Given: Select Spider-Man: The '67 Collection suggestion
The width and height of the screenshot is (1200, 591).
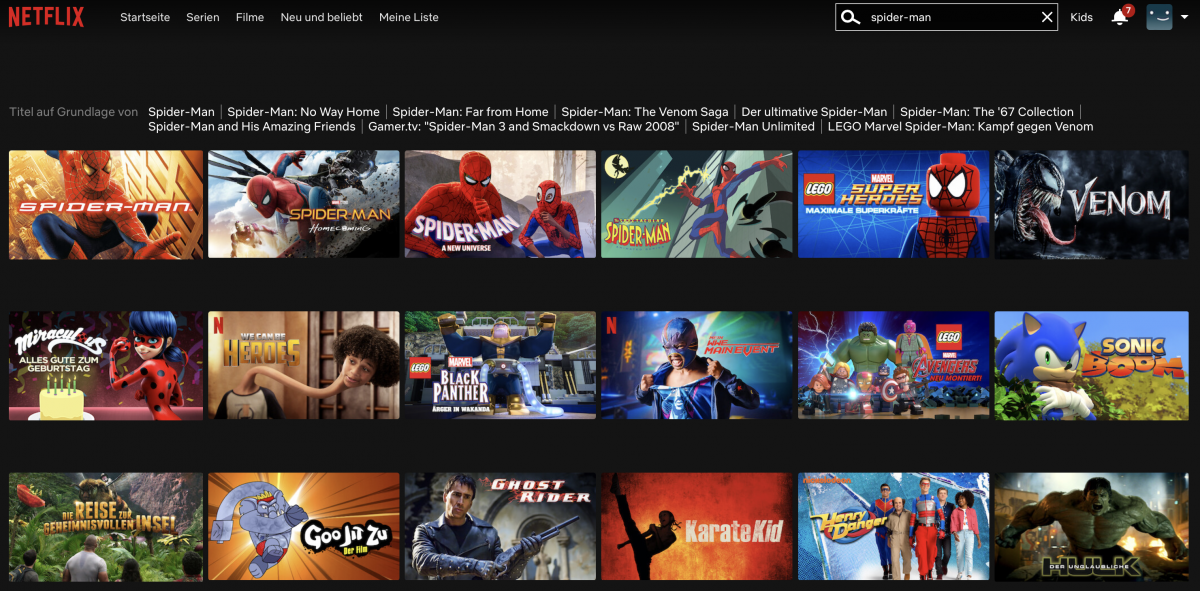Looking at the screenshot, I should tap(987, 112).
